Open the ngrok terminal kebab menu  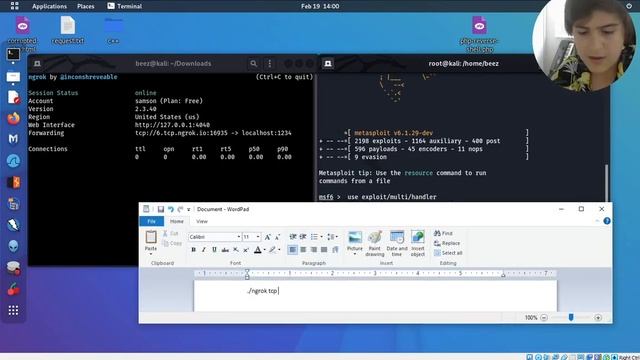pyautogui.click(x=269, y=64)
